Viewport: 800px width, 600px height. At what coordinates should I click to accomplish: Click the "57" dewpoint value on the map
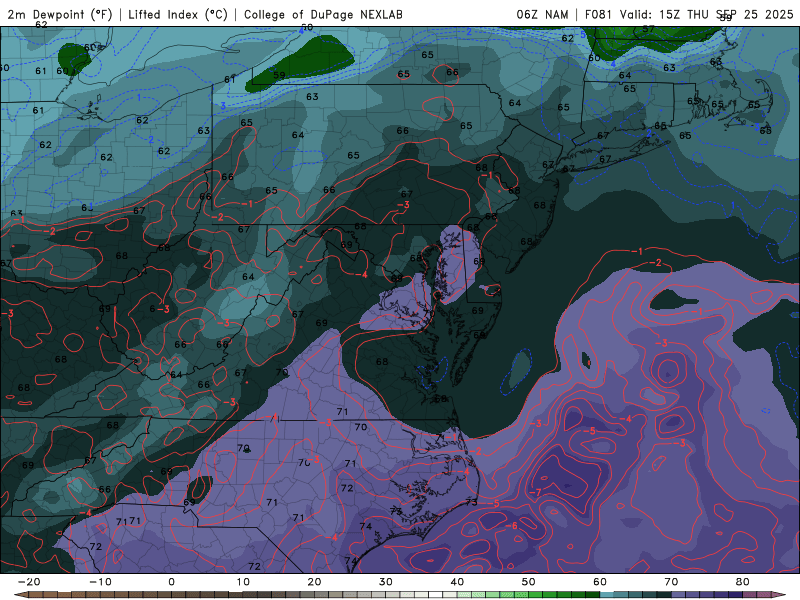(x=648, y=29)
